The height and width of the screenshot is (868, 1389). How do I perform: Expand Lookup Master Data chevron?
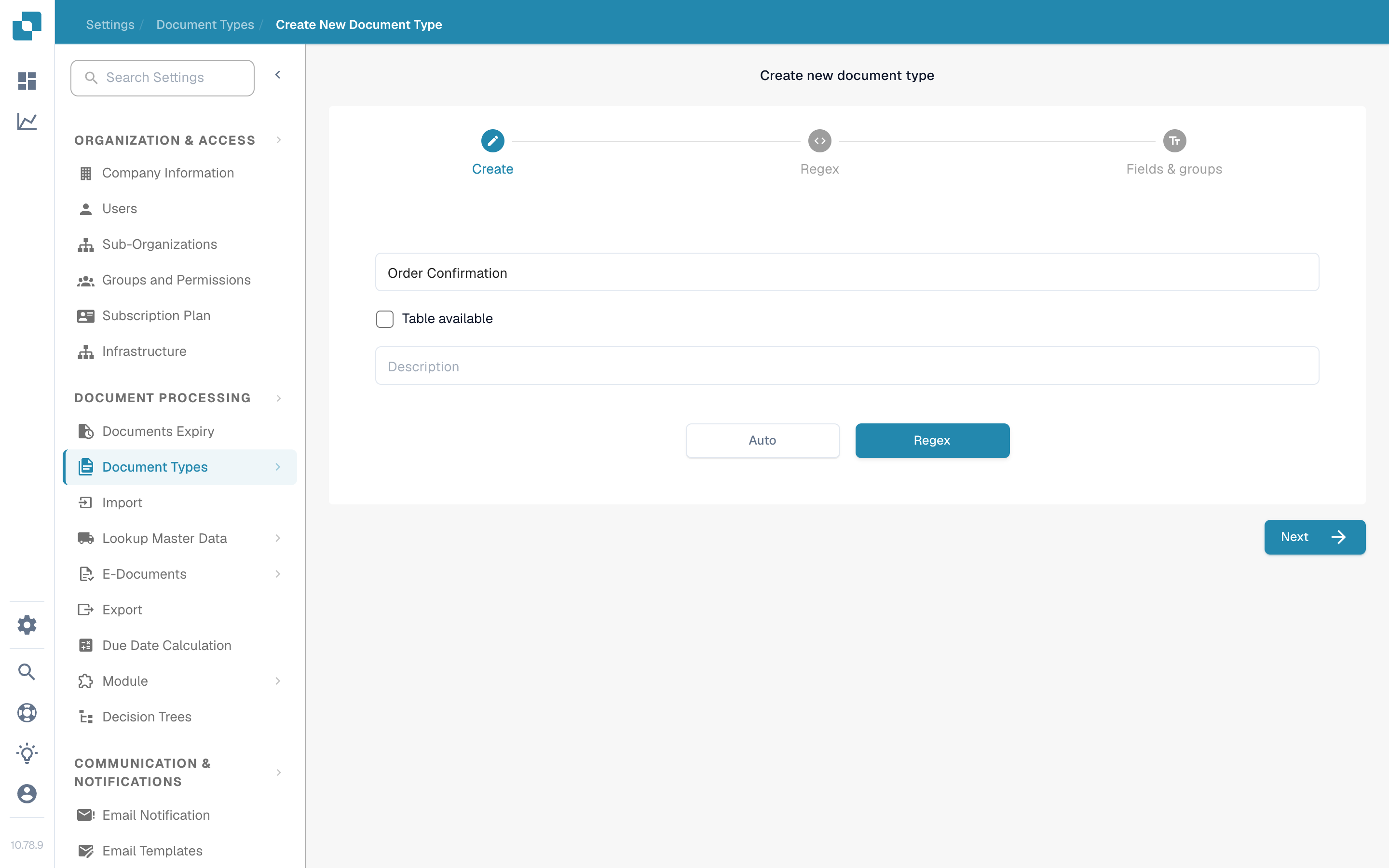(278, 538)
